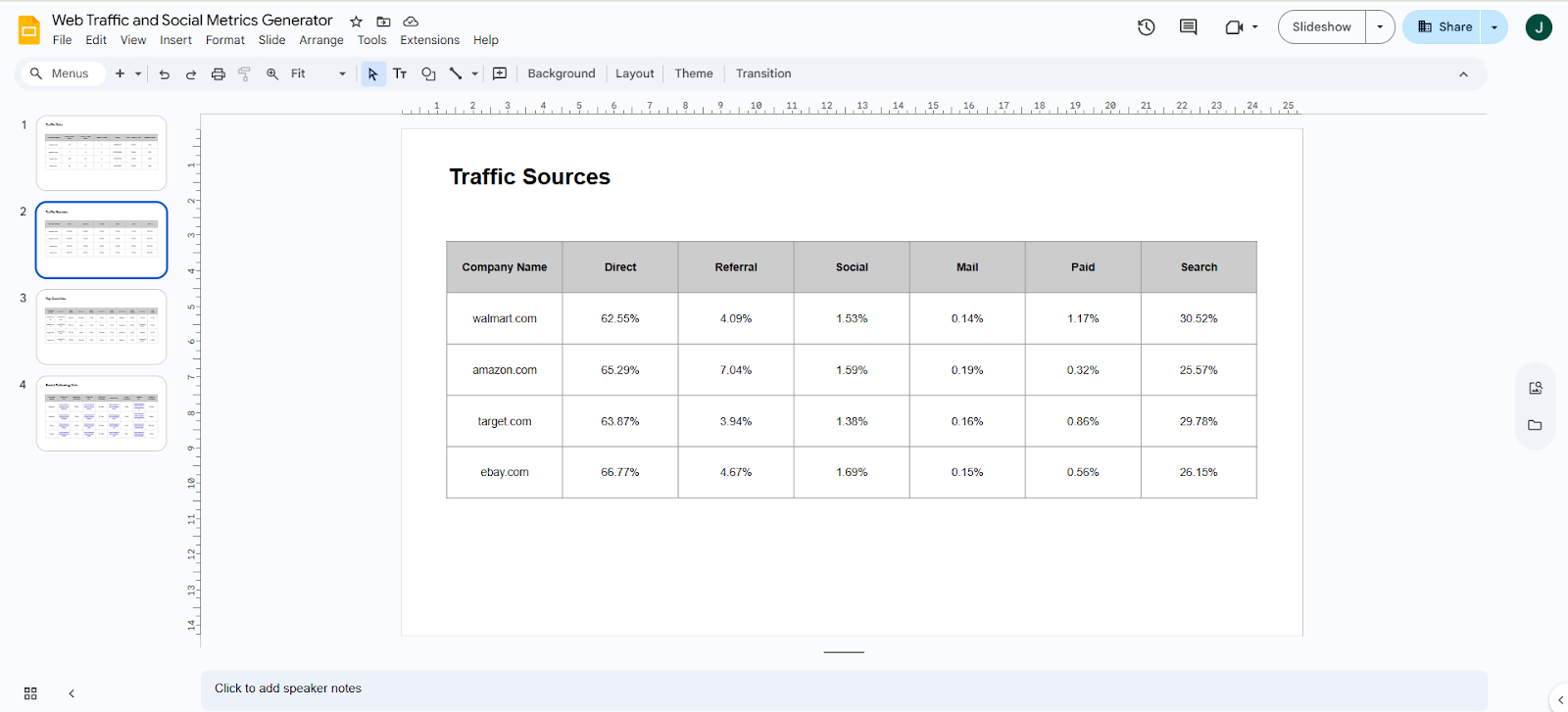Click the Background button
Screen dimensions: 1568x712
[562, 73]
